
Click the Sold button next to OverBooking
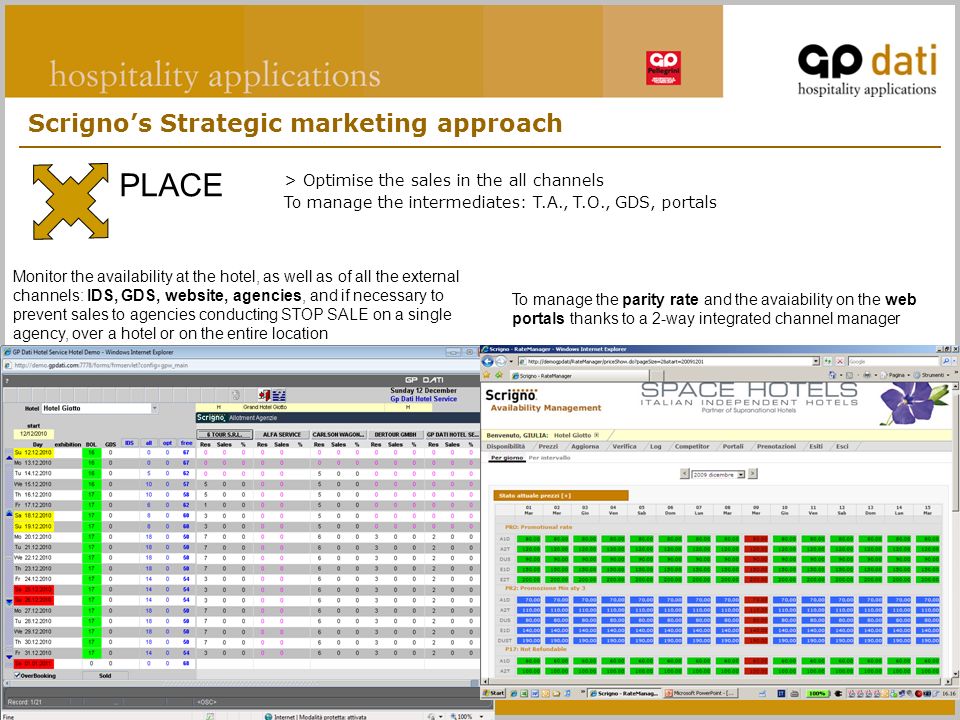(105, 676)
